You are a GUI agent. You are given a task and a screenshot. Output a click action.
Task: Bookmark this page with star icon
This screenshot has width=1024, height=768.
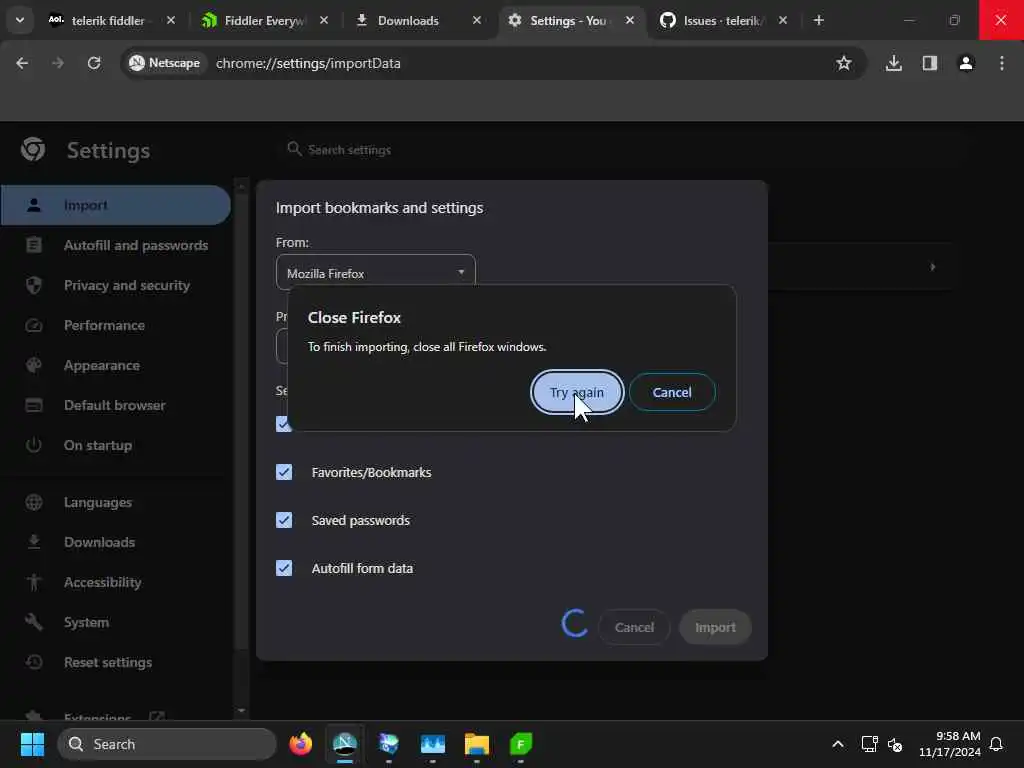[844, 63]
